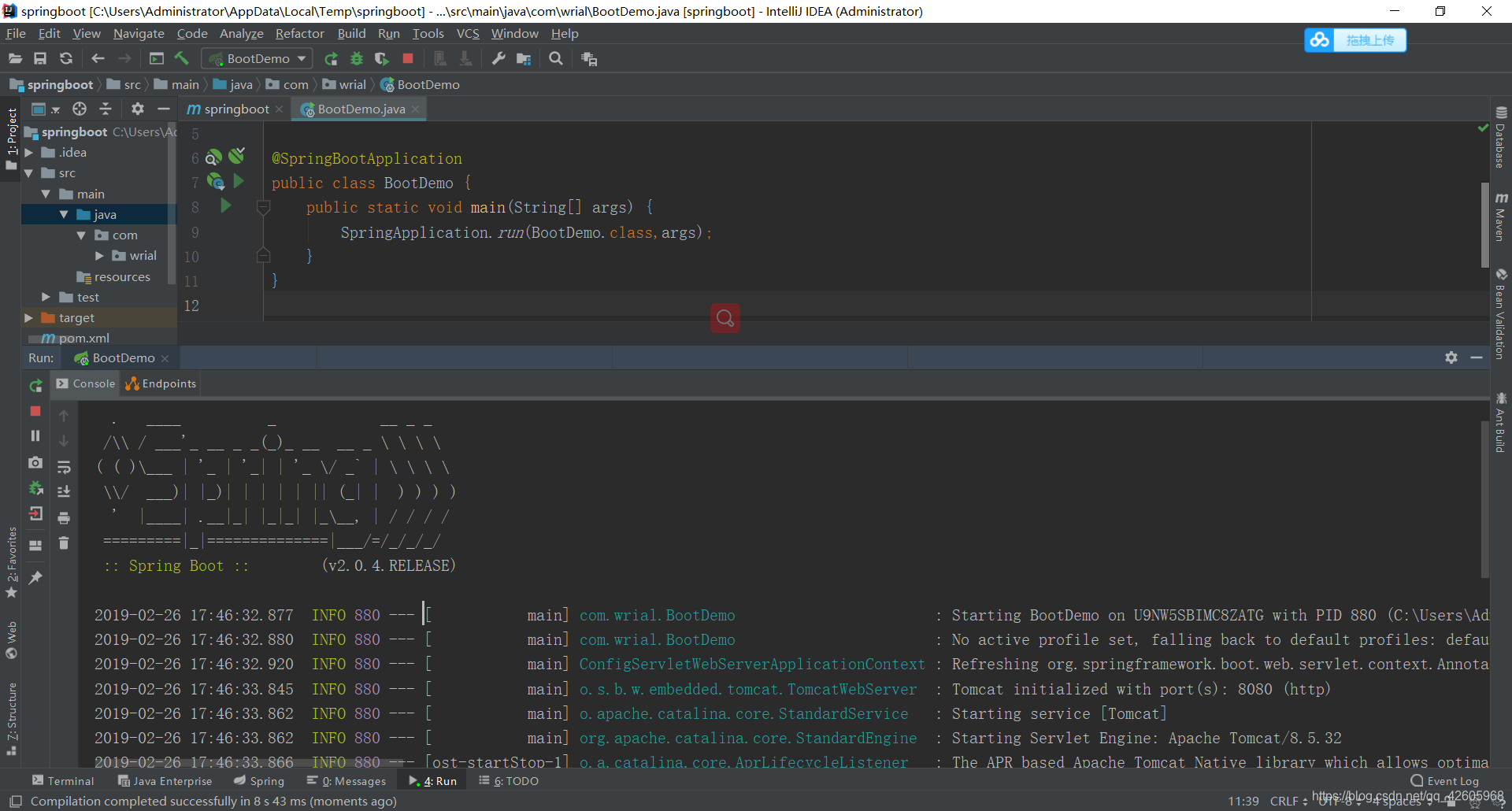Click the thread dump camera icon
Image resolution: width=1512 pixels, height=811 pixels.
pos(35,463)
